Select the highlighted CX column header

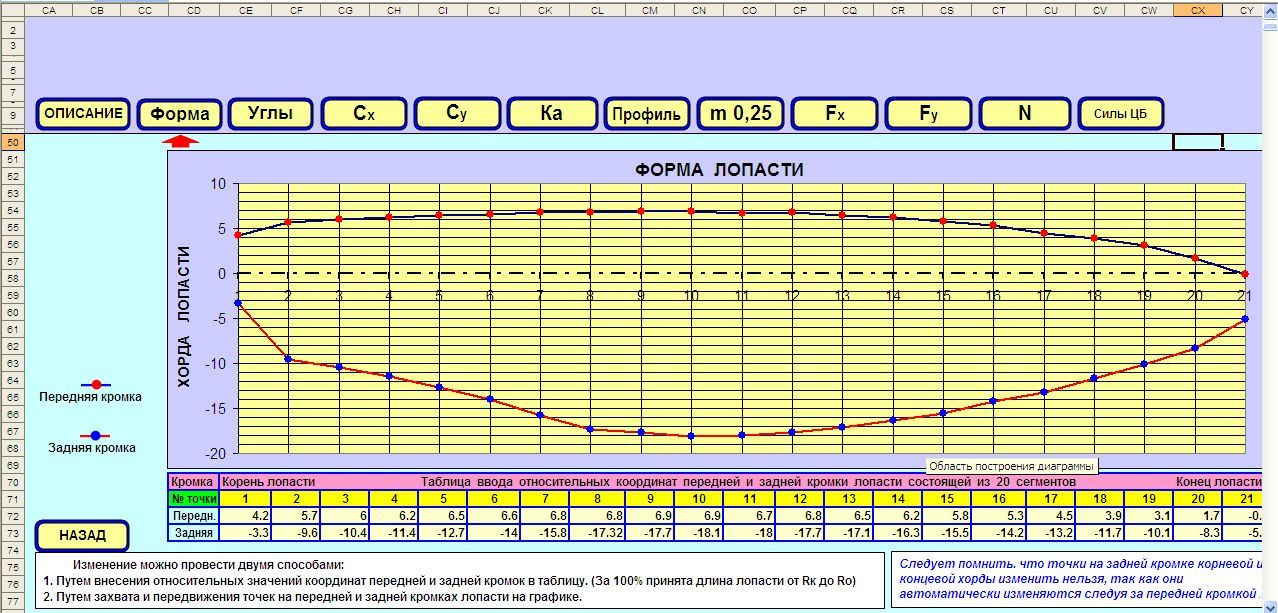click(1197, 9)
